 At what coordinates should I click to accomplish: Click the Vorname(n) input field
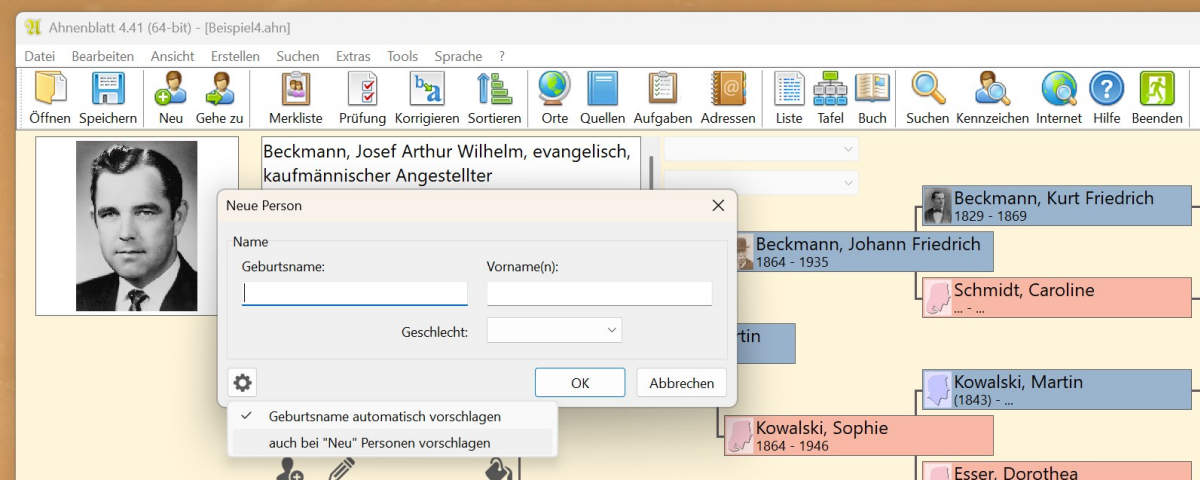(599, 293)
